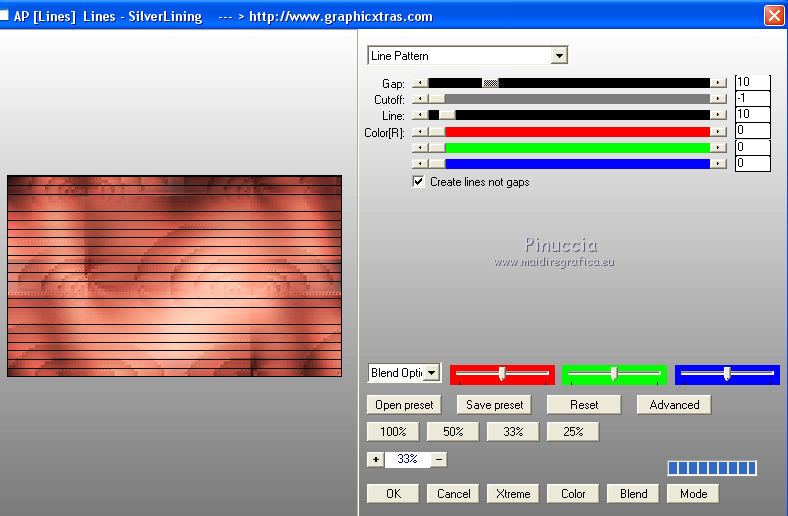Click the Gap slider track
The image size is (788, 516).
click(569, 83)
